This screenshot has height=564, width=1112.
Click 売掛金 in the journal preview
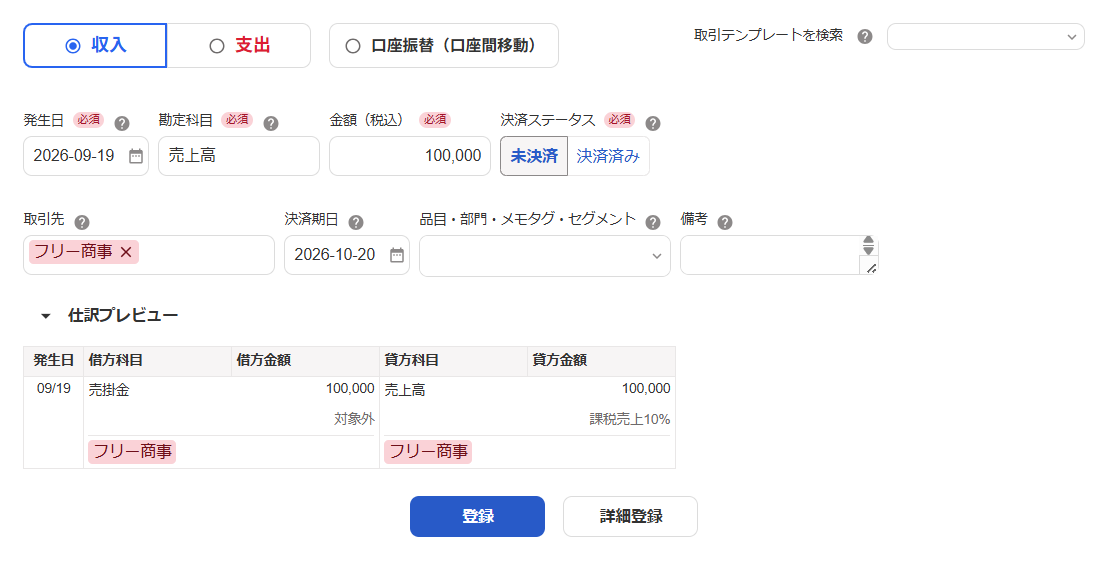click(x=109, y=389)
